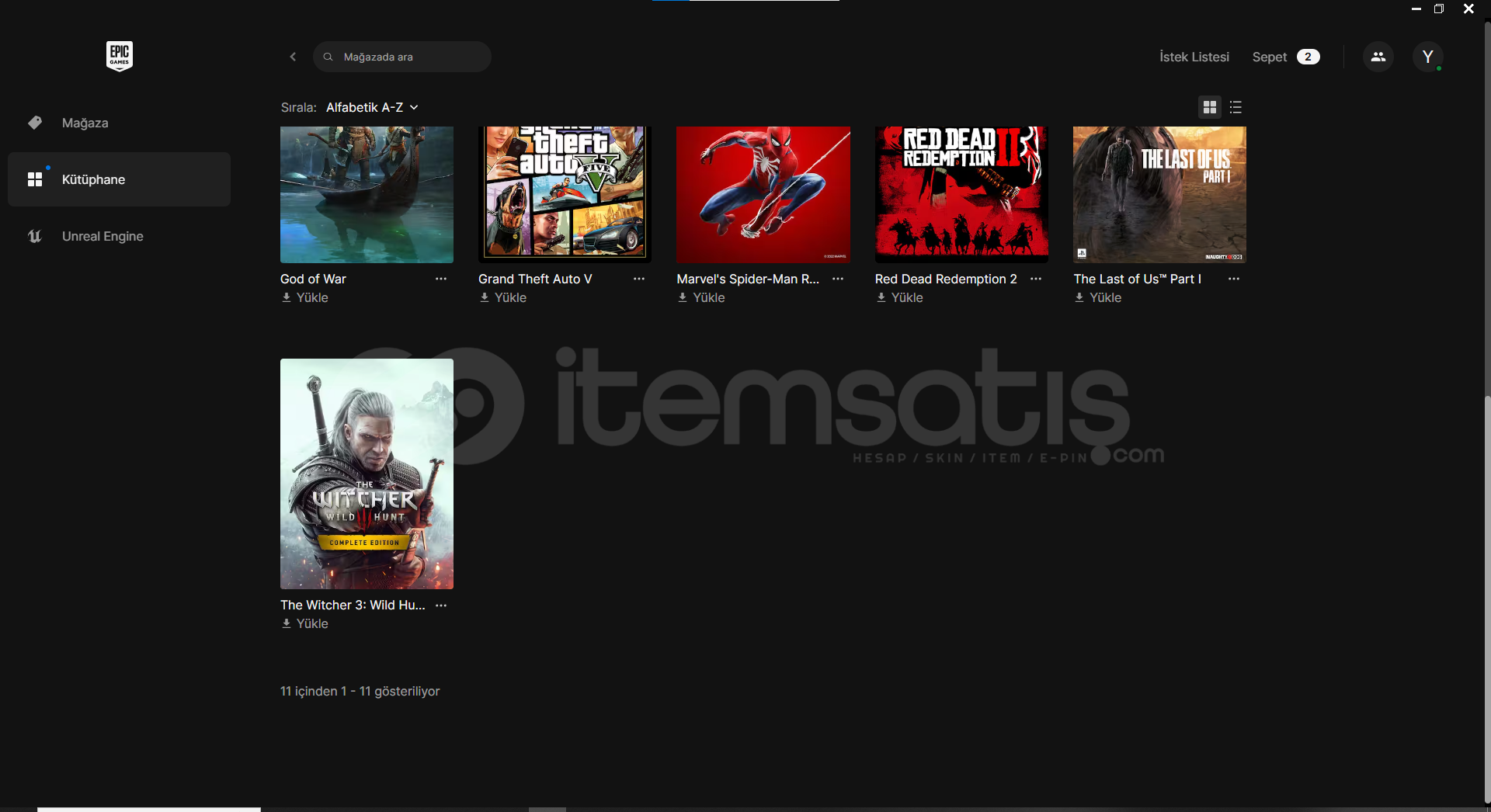The height and width of the screenshot is (812, 1491).
Task: Install Marvel's Spider-Man via Yükle
Action: pyautogui.click(x=700, y=297)
